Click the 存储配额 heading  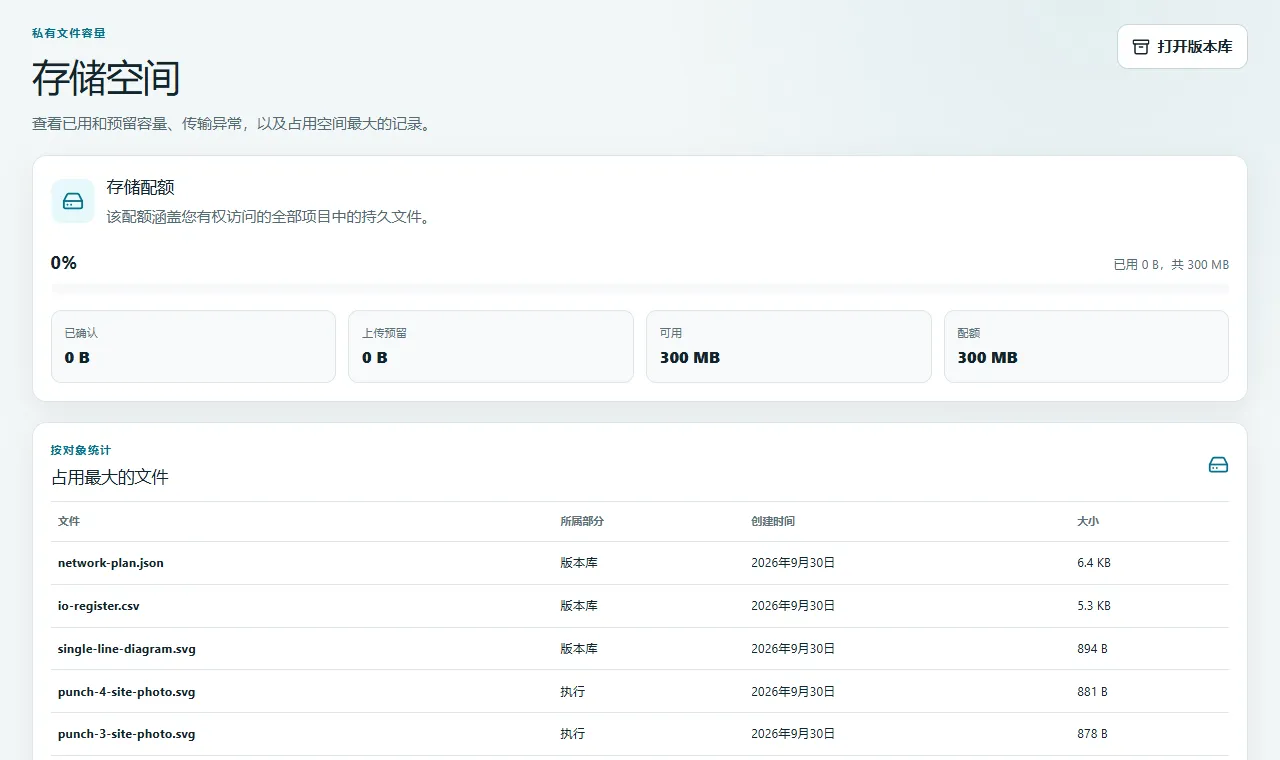[141, 188]
